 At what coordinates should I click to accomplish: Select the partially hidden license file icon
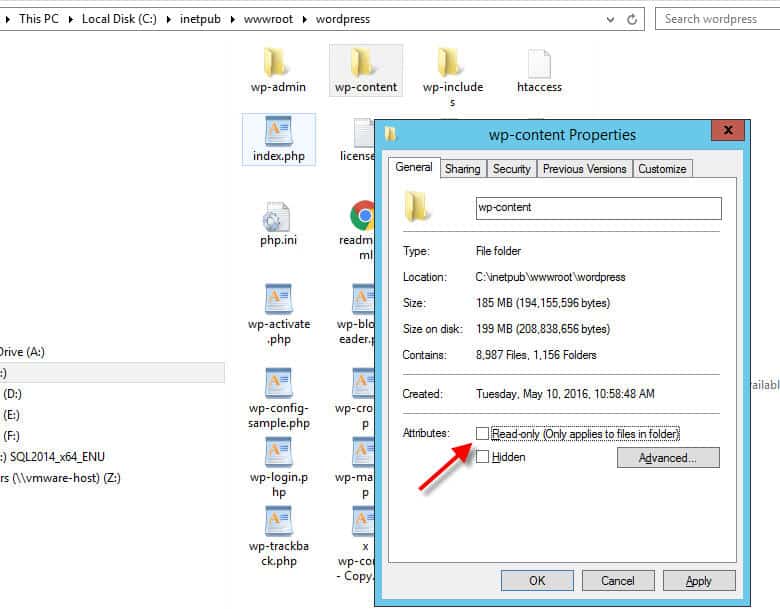pos(364,133)
